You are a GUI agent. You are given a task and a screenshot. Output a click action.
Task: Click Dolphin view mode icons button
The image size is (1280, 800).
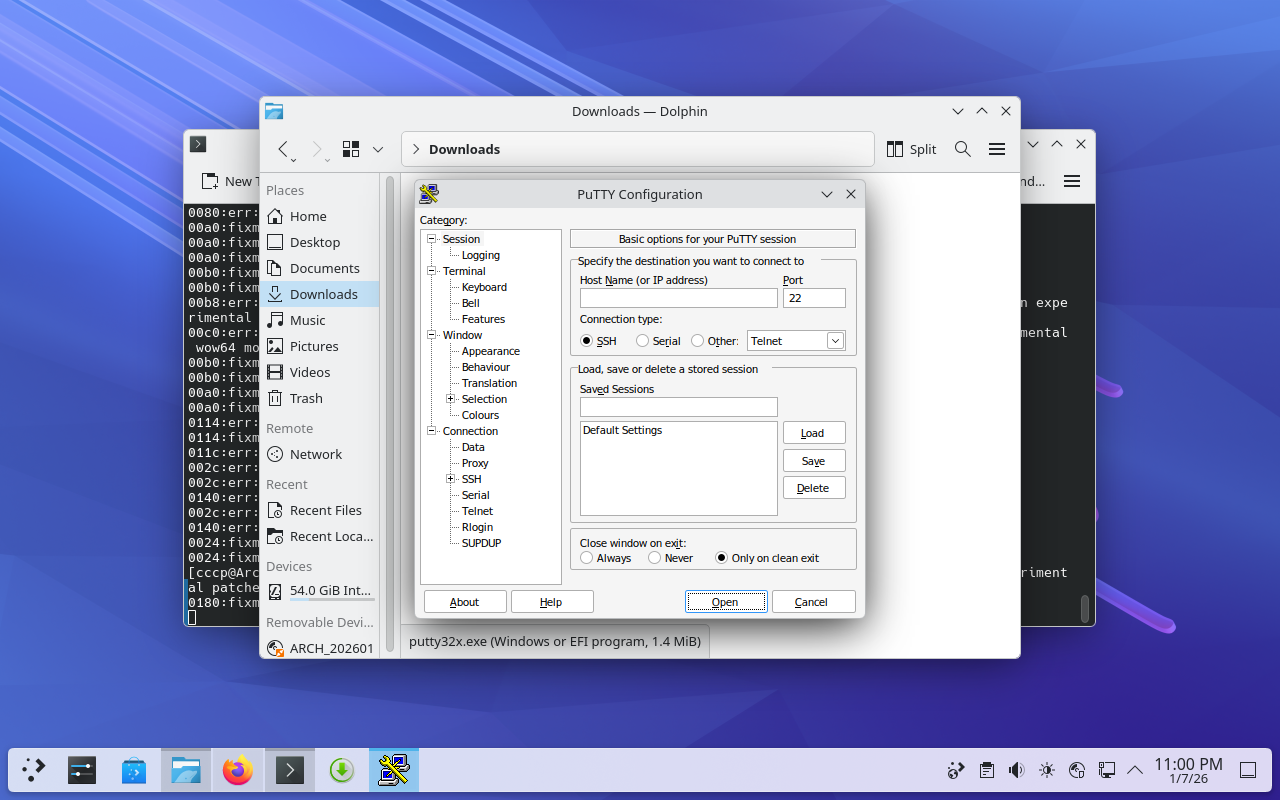coord(351,149)
